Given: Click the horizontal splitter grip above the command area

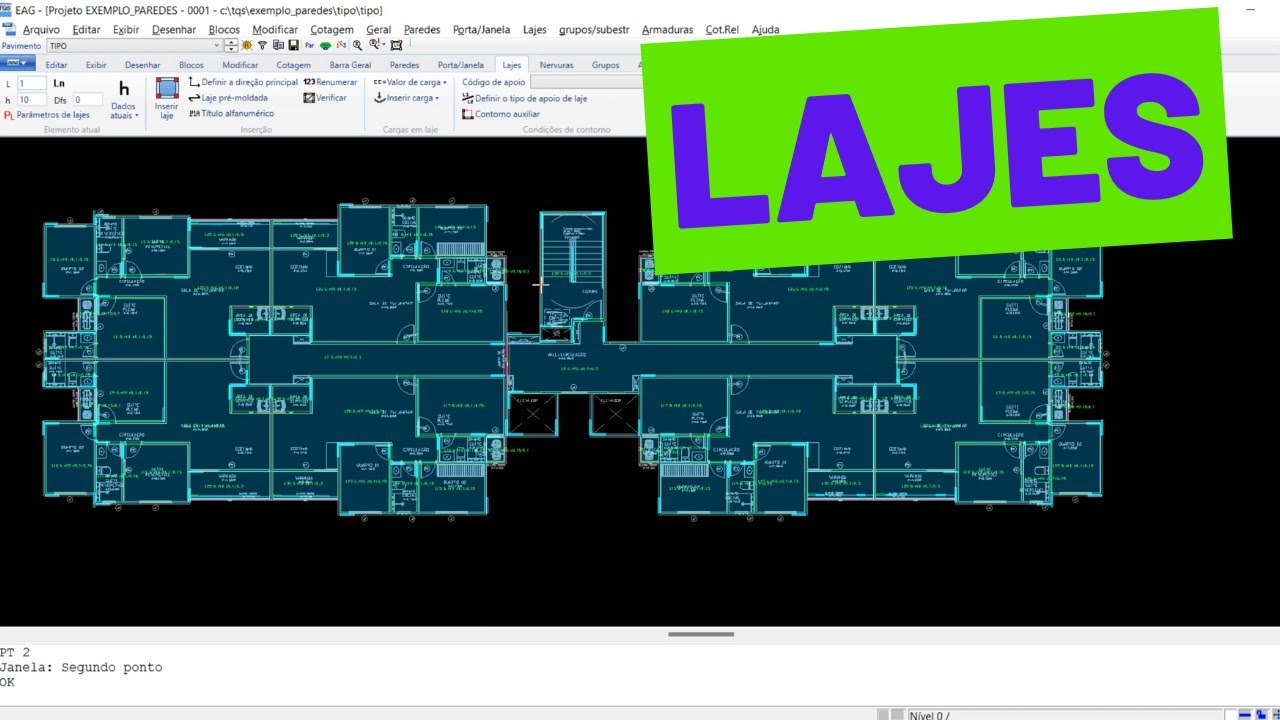Looking at the screenshot, I should (701, 633).
